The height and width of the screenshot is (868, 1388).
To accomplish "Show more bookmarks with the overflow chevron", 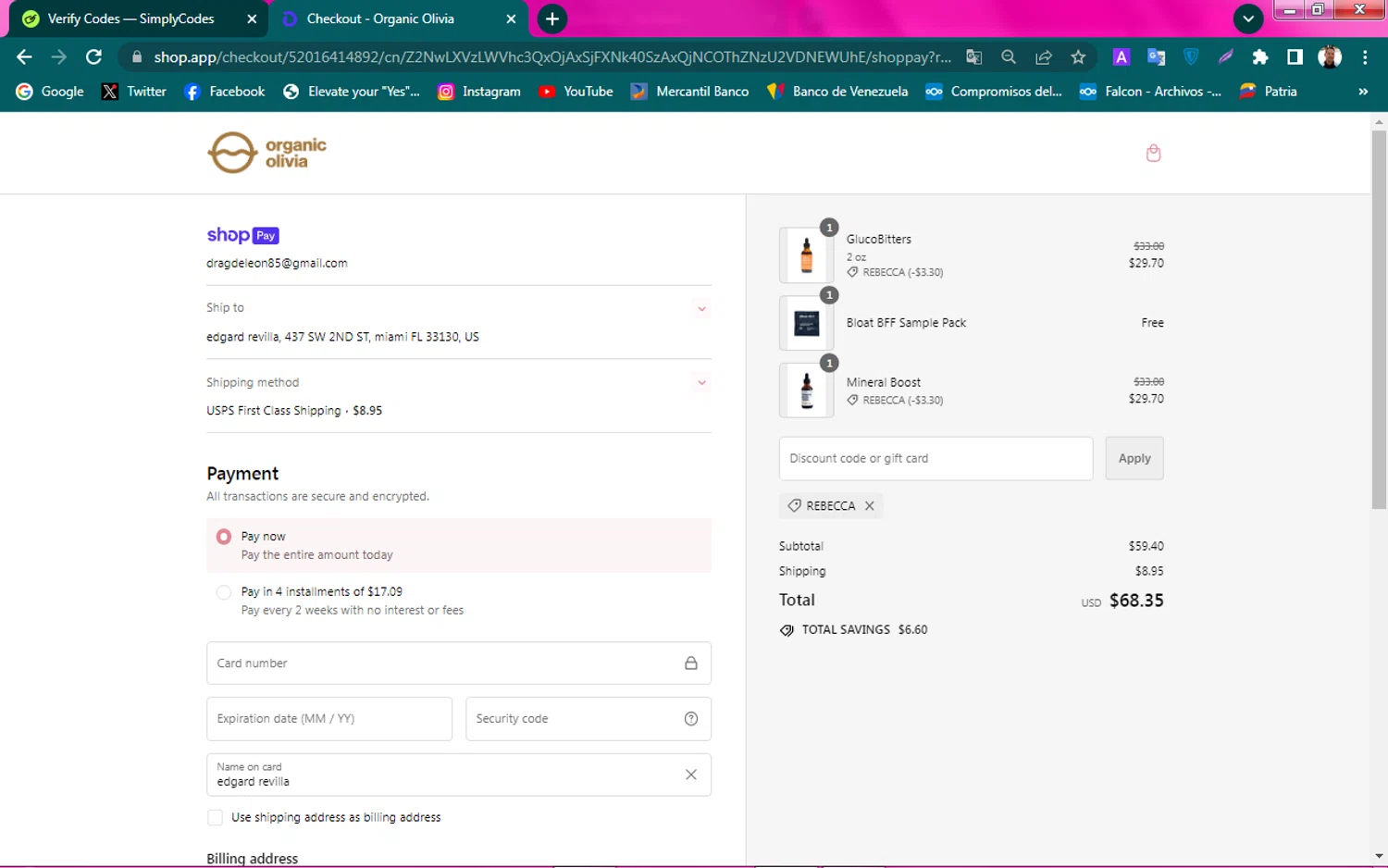I will 1363,92.
